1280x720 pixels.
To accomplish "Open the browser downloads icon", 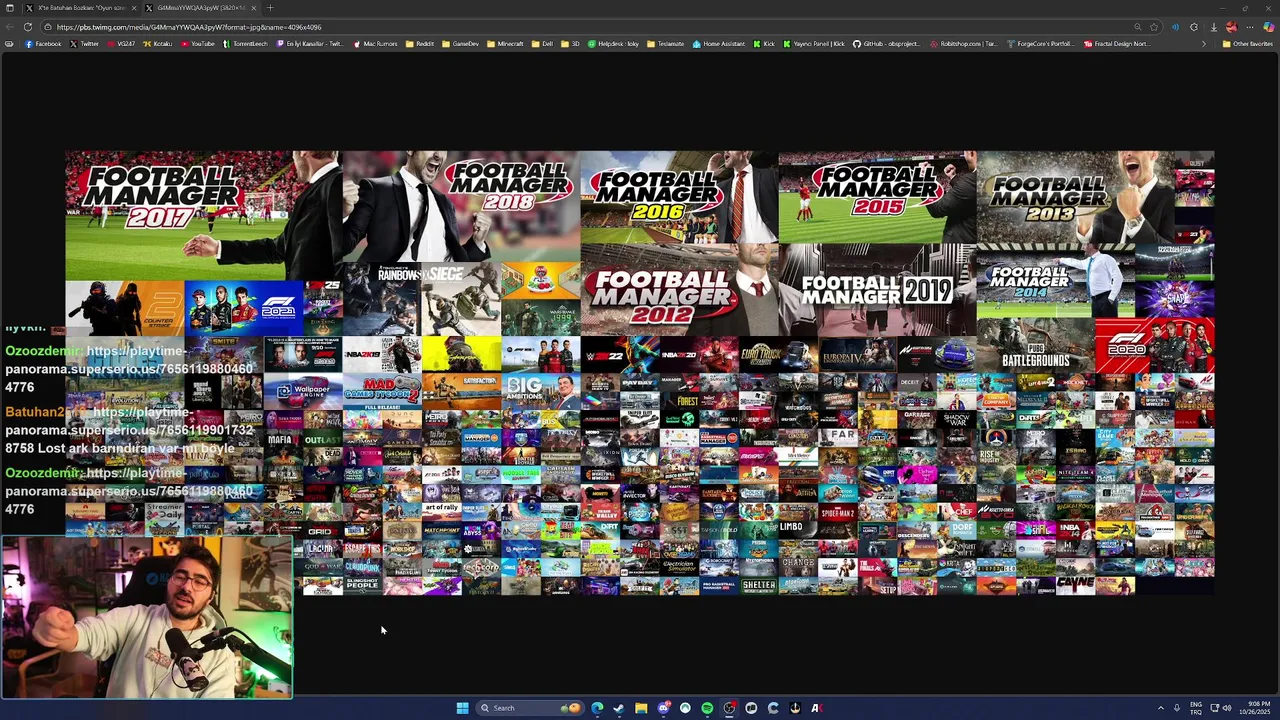I will point(1214,27).
